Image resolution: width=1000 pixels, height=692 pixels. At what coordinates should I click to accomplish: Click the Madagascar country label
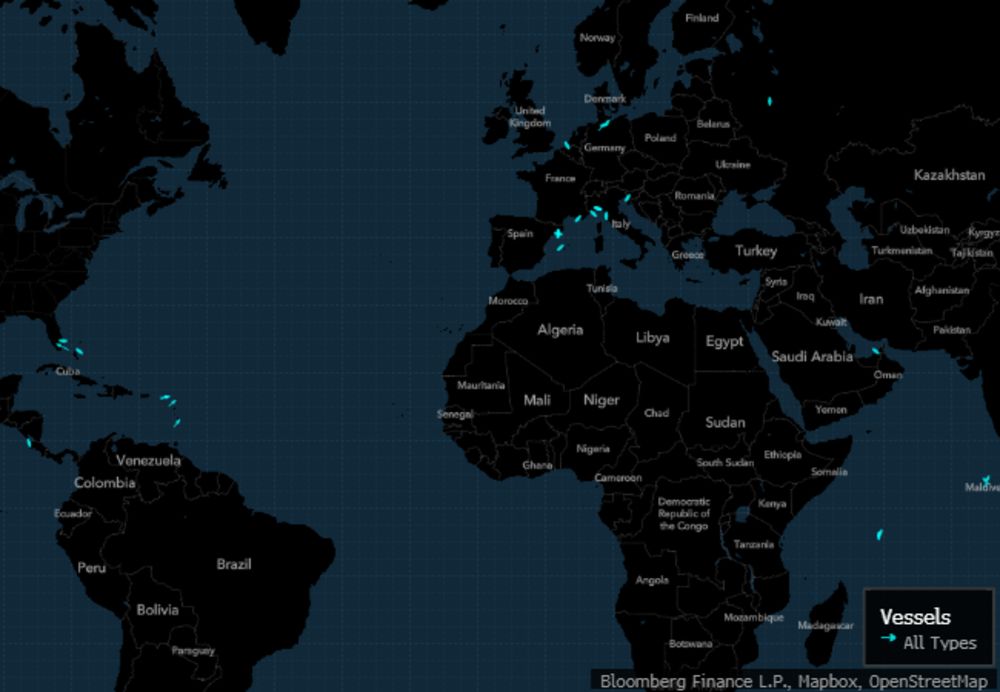click(x=826, y=625)
